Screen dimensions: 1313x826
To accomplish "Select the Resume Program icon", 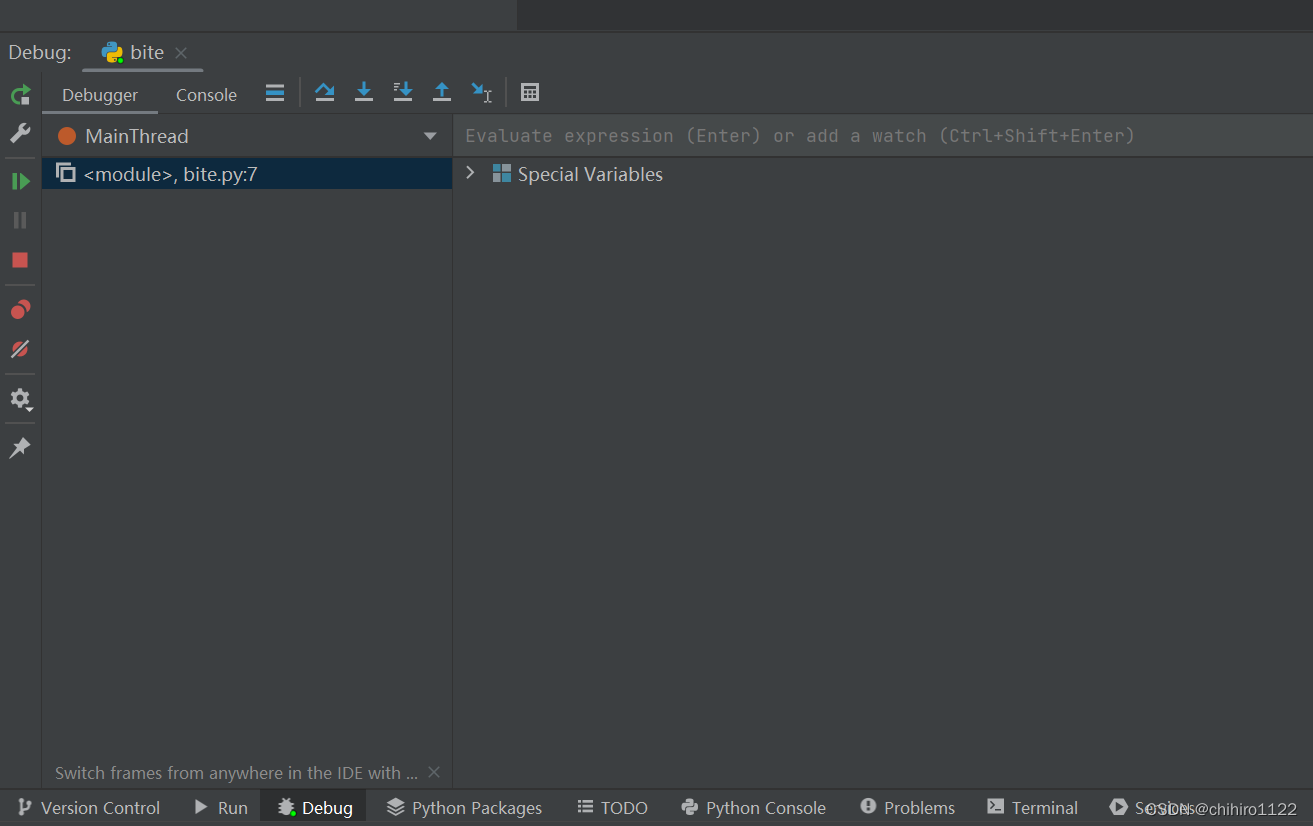I will [19, 180].
